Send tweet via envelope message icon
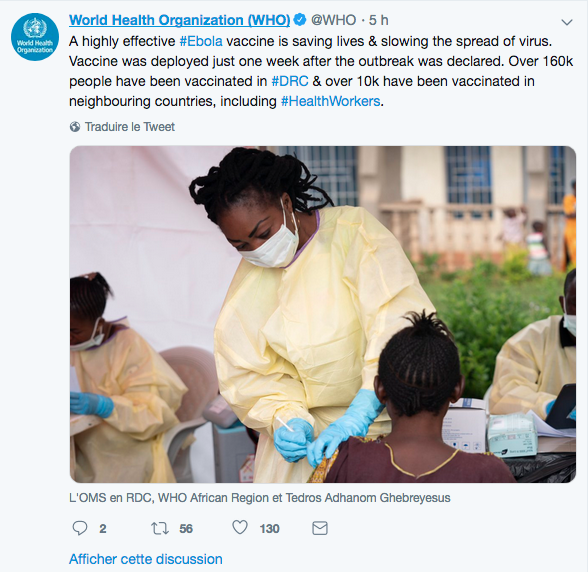 coord(320,528)
